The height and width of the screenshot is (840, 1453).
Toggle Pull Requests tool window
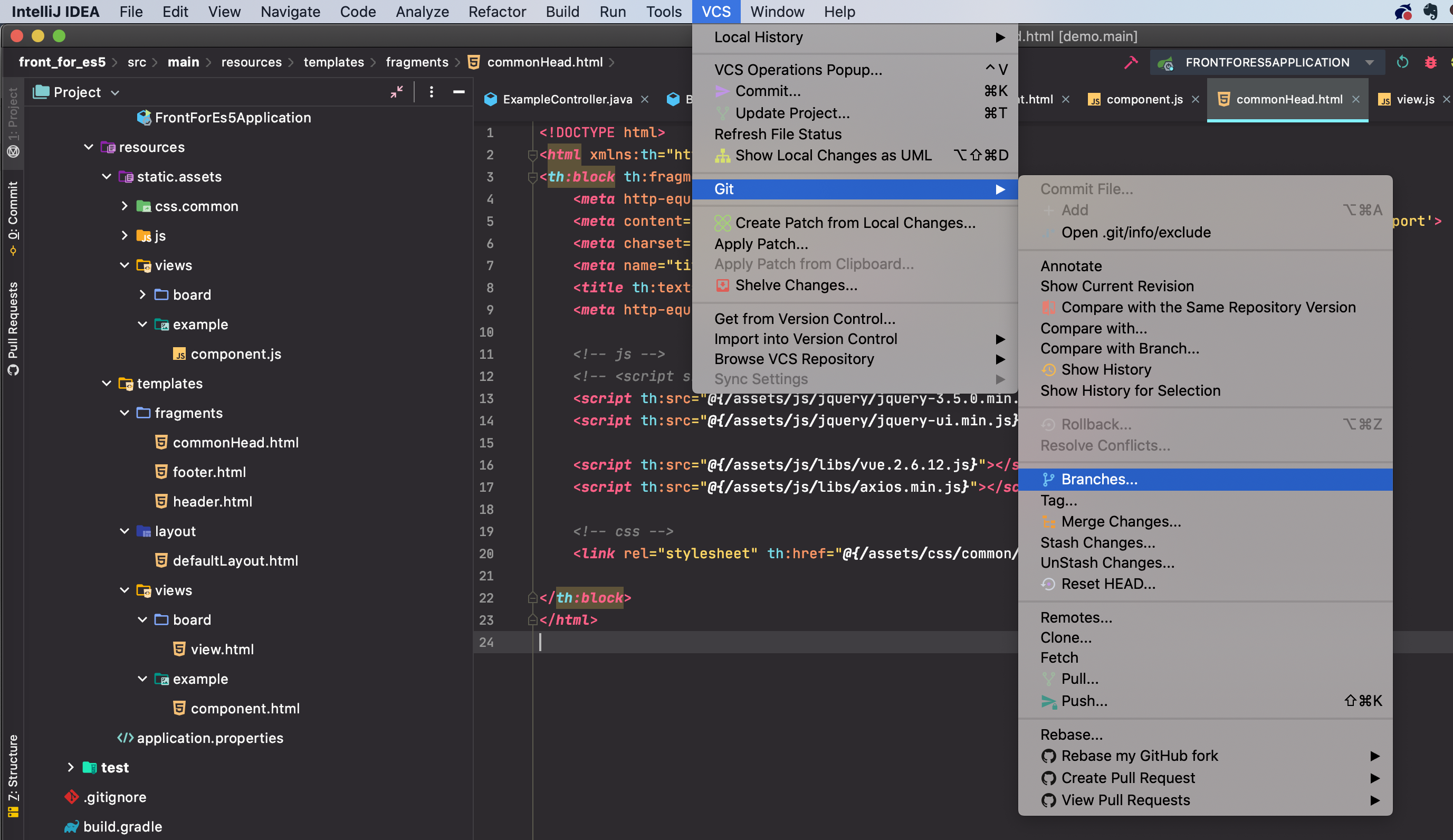click(13, 329)
